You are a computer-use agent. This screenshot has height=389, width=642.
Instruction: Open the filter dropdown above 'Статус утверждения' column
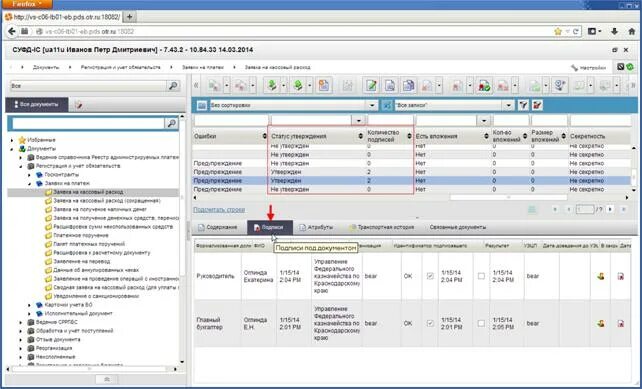coord(359,120)
